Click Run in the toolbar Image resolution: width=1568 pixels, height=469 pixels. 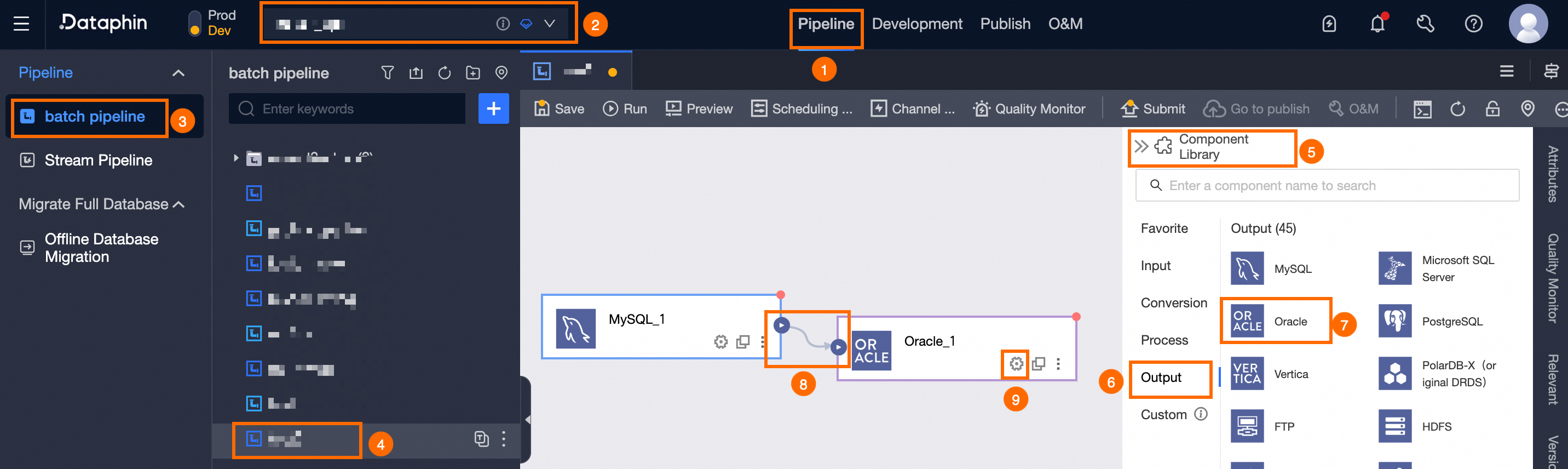(x=625, y=108)
